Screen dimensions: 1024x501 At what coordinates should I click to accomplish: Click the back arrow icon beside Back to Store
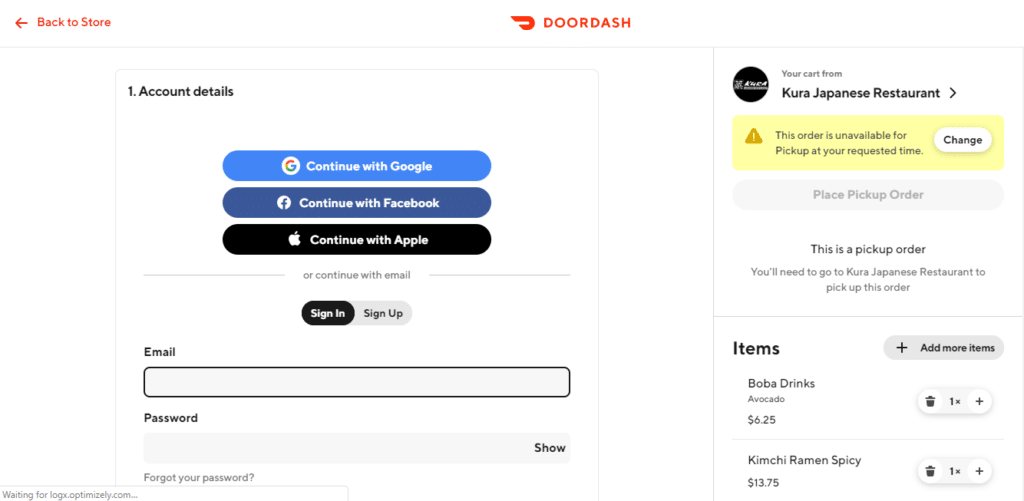[x=22, y=23]
